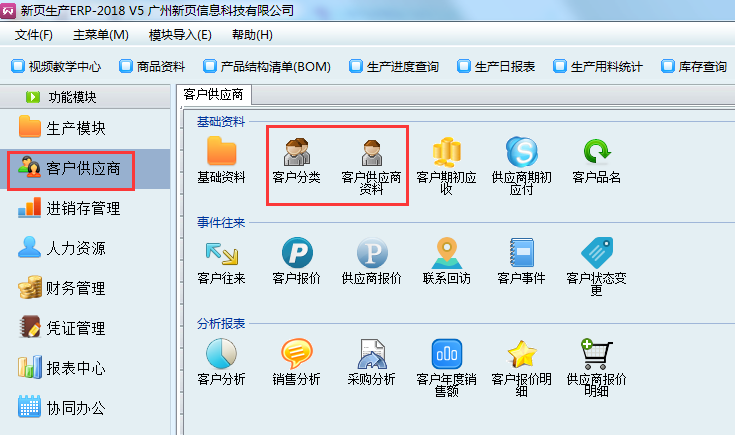Open 客户事件 notebook icon
This screenshot has height=435, width=735.
pos(521,253)
